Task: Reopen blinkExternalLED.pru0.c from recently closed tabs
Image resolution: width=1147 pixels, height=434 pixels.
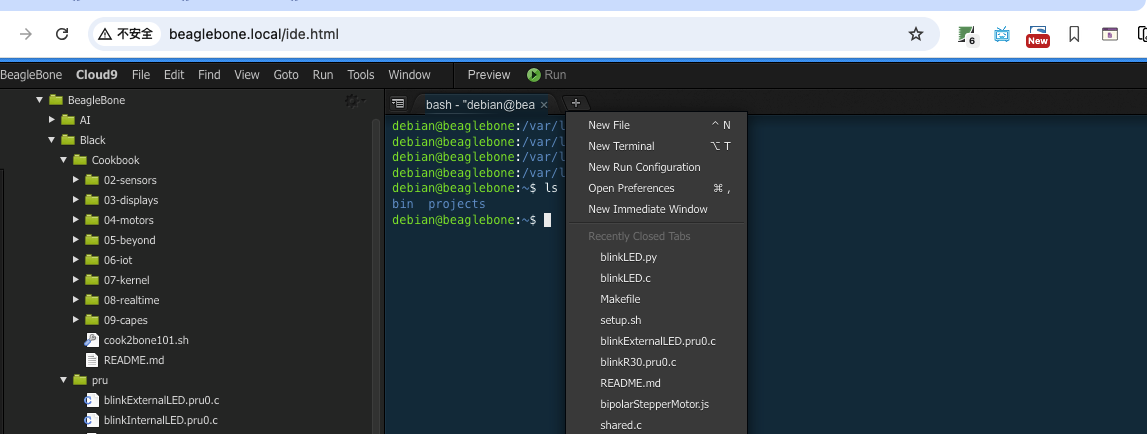Action: coord(656,341)
